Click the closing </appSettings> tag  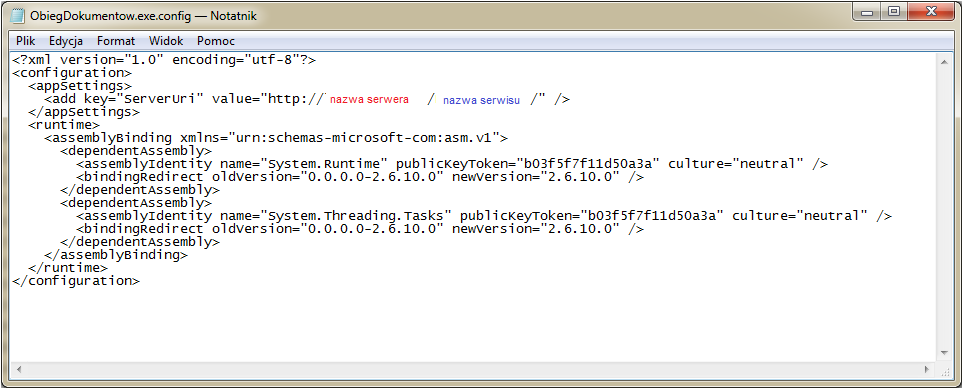[x=84, y=112]
